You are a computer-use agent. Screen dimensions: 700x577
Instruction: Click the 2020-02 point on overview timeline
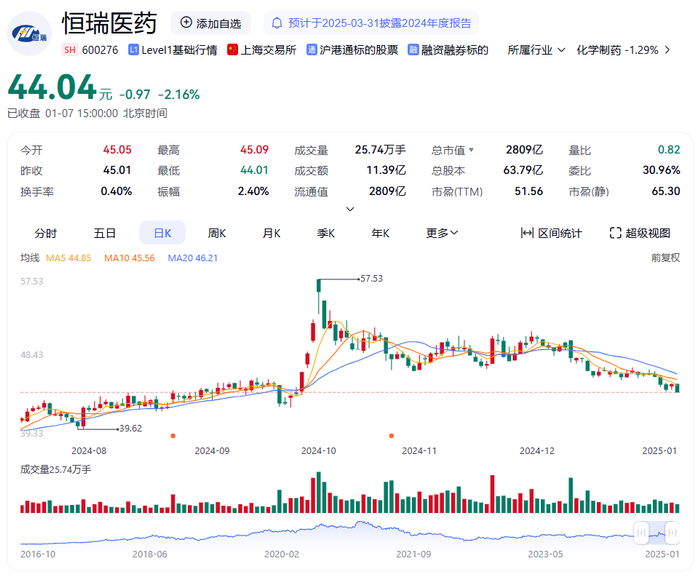[281, 554]
